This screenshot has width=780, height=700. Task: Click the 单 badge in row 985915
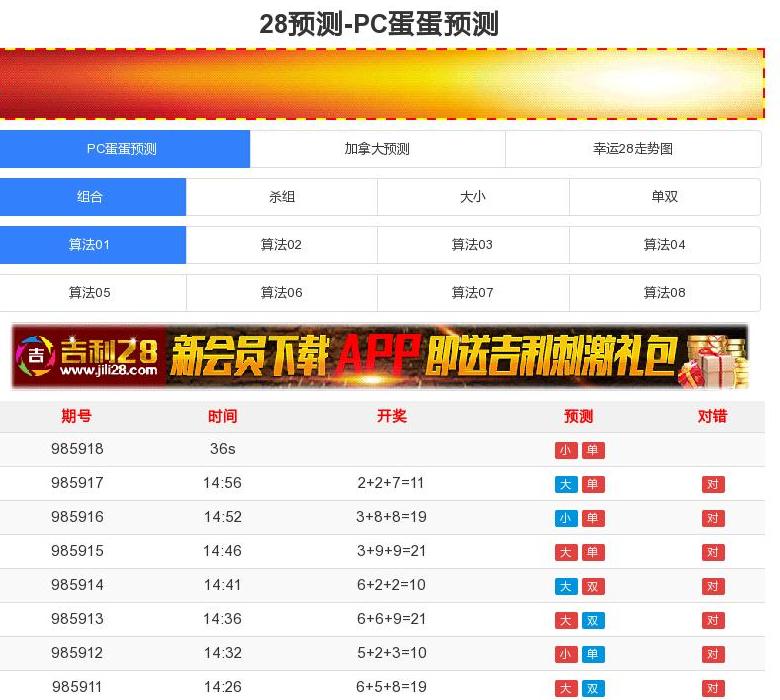(x=593, y=552)
